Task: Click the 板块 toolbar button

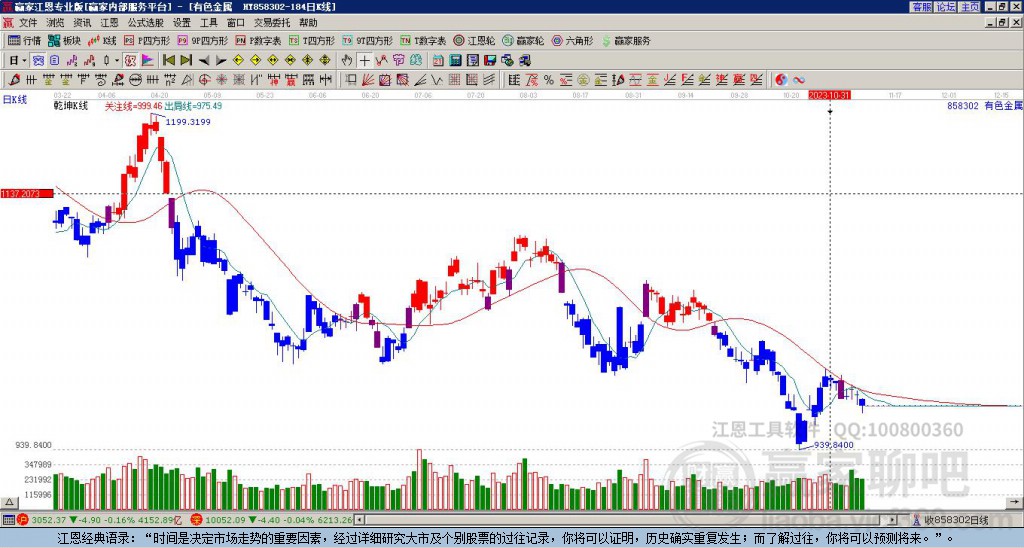Action: coord(65,40)
